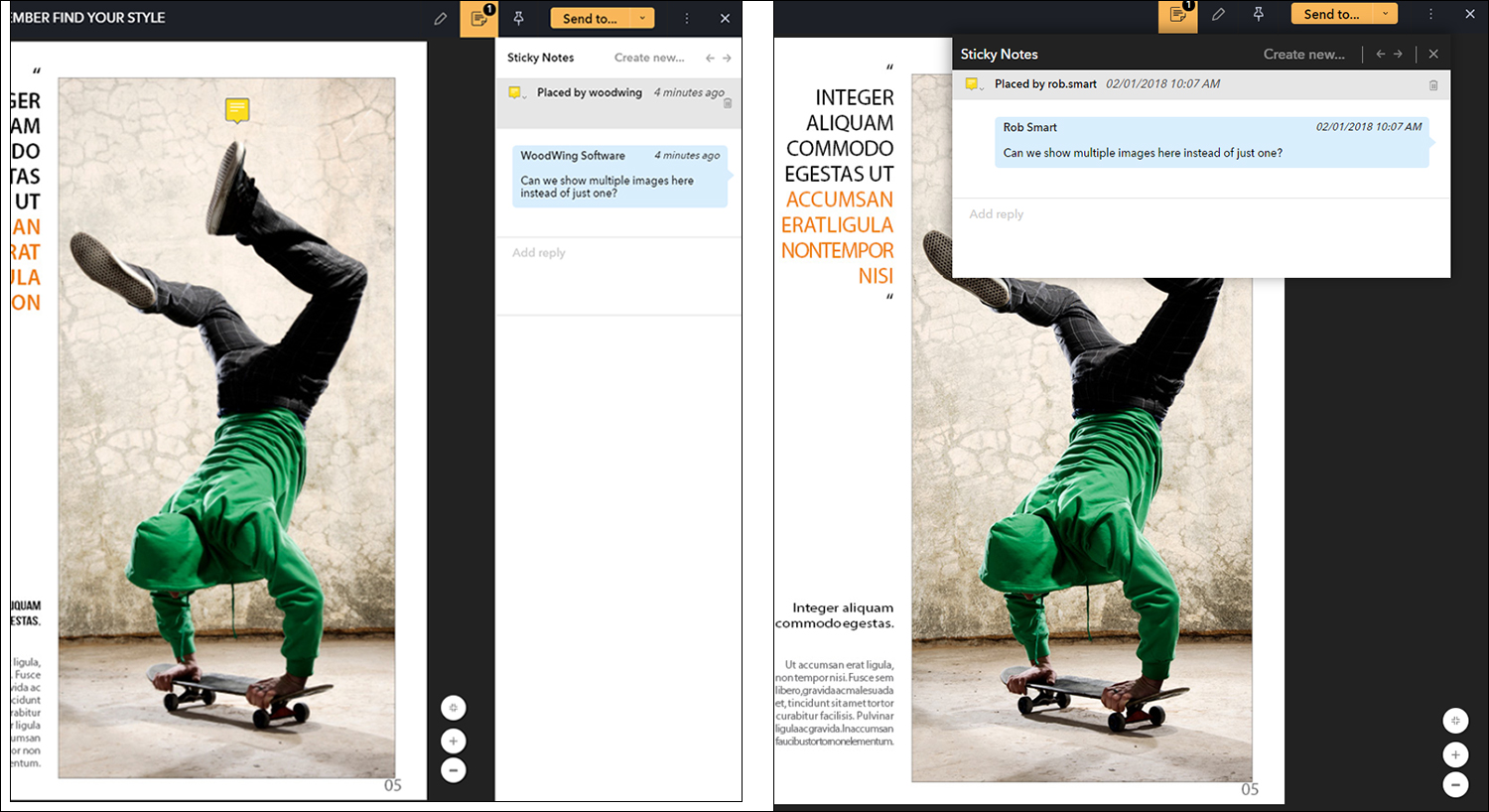Open the right Send to dropdown arrow
Viewport: 1489px width, 812px height.
[1385, 15]
